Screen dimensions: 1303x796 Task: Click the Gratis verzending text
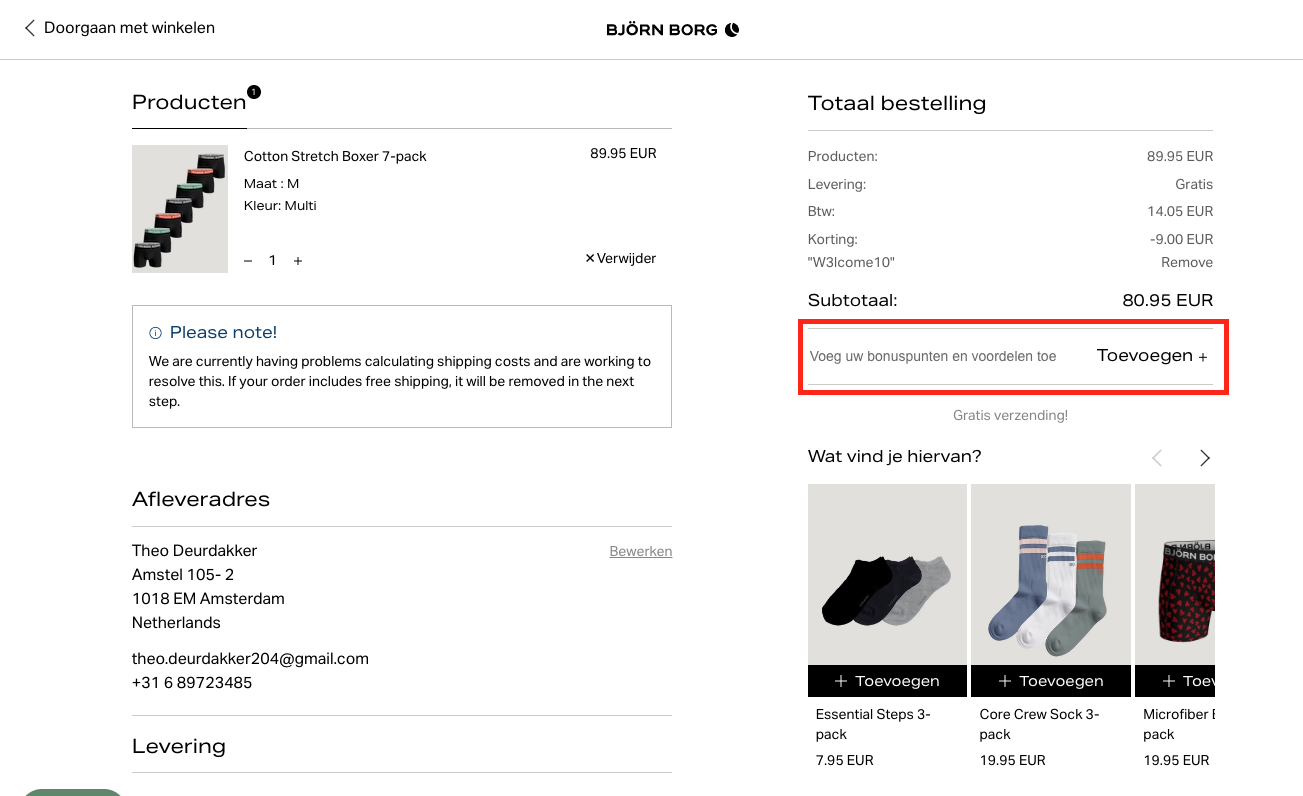(x=1010, y=415)
